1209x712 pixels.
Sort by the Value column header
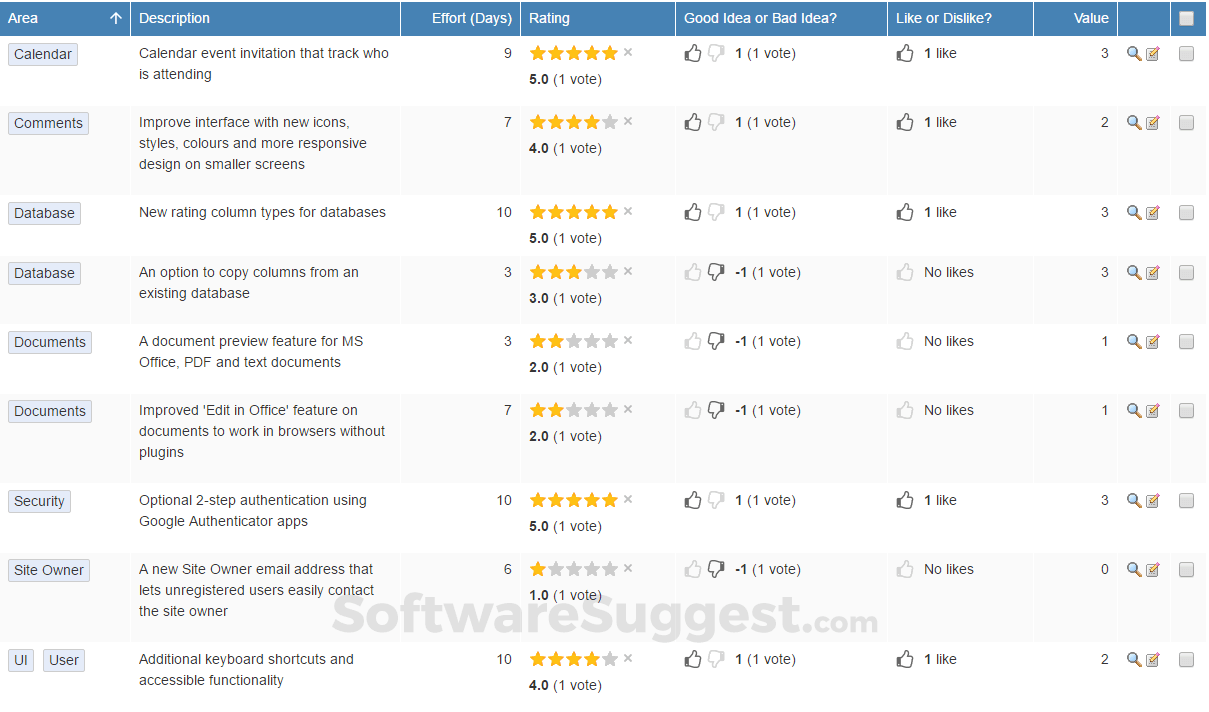[1091, 18]
